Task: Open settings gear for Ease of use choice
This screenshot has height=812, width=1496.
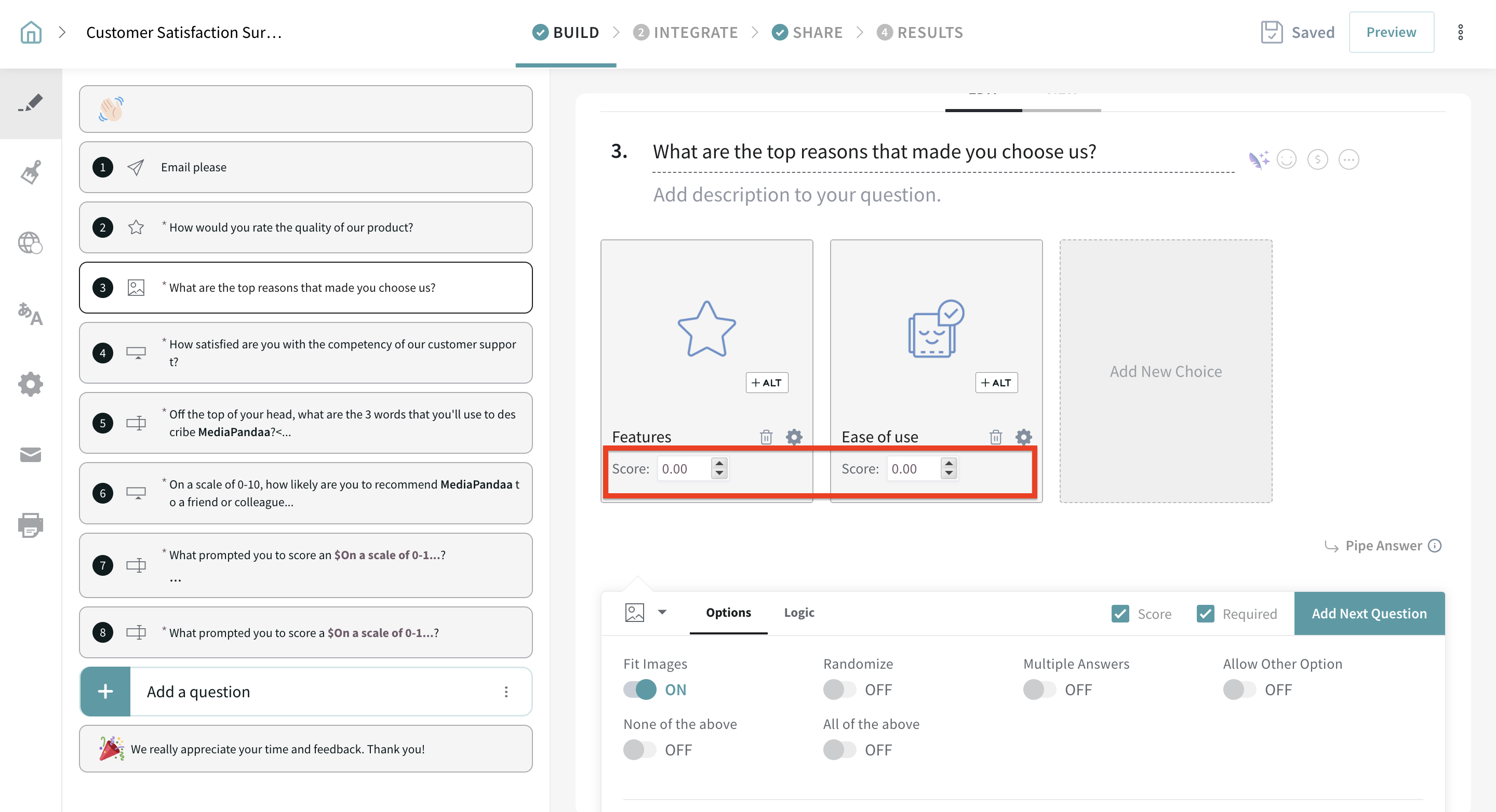Action: (1023, 437)
